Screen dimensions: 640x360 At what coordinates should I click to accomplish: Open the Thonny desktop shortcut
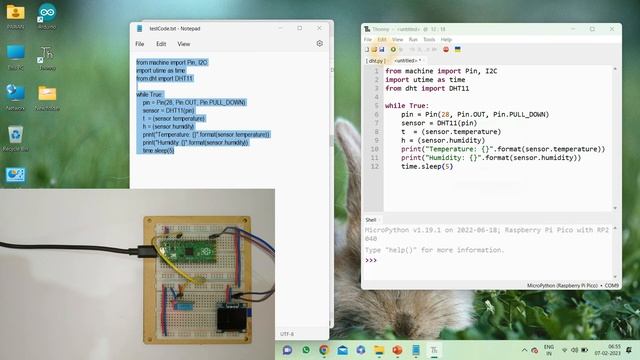pos(47,57)
